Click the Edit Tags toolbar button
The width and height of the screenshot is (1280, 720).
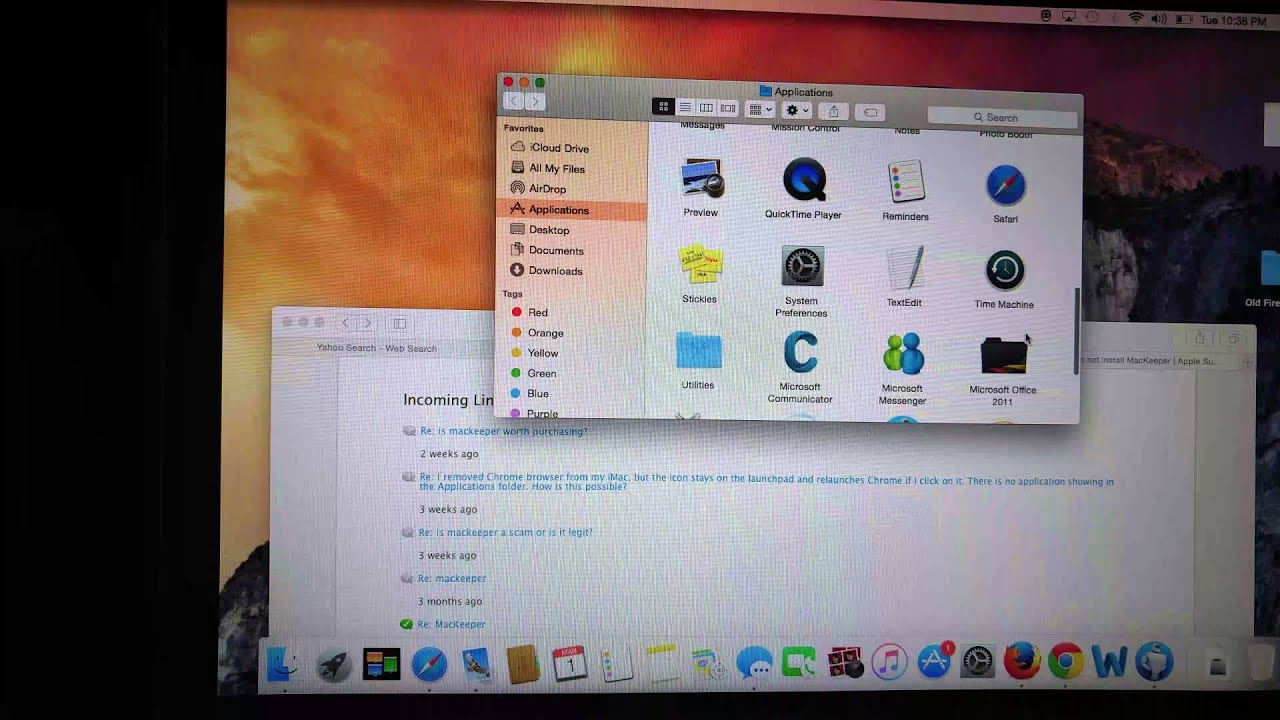(871, 112)
